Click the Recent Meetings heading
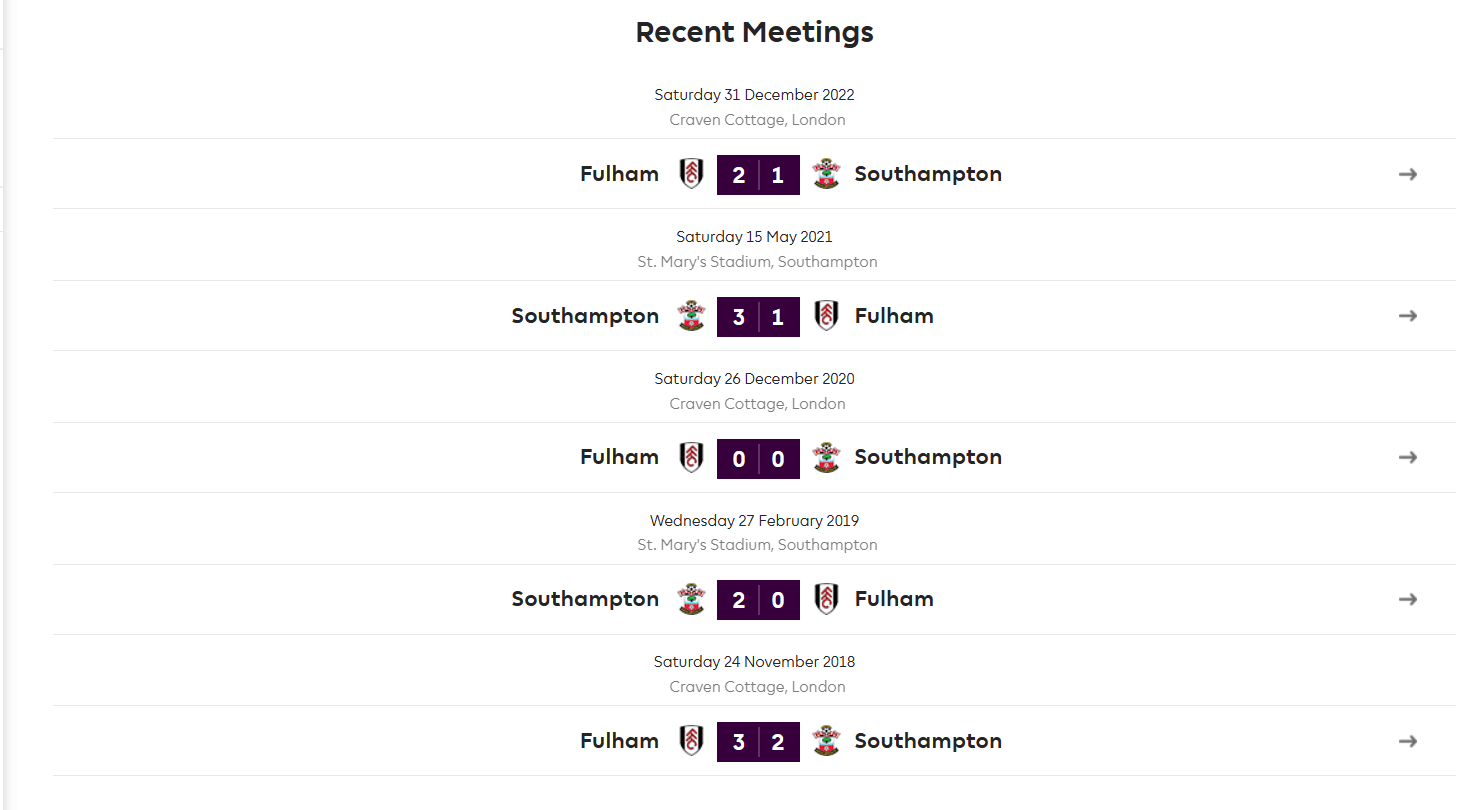Viewport: 1480px width, 810px height. pos(755,32)
